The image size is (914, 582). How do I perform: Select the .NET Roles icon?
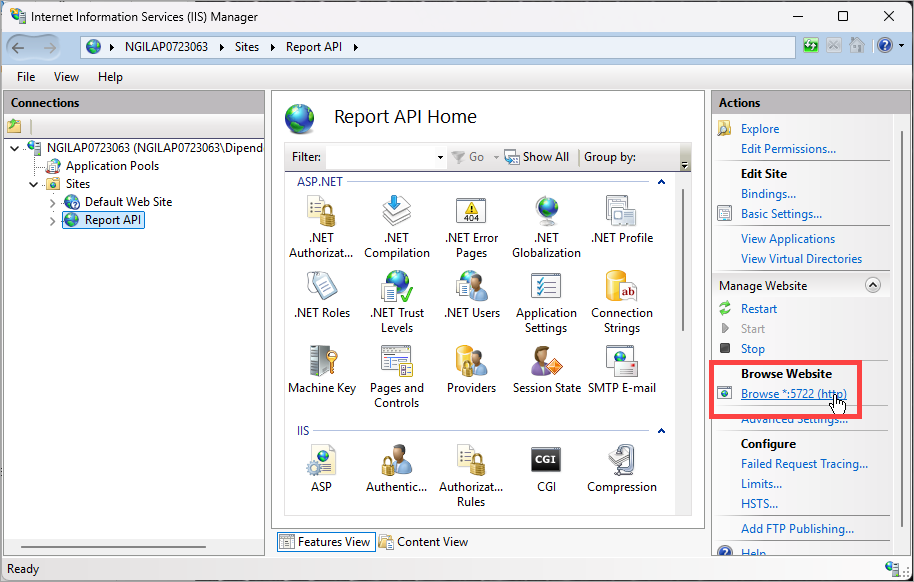pyautogui.click(x=322, y=294)
